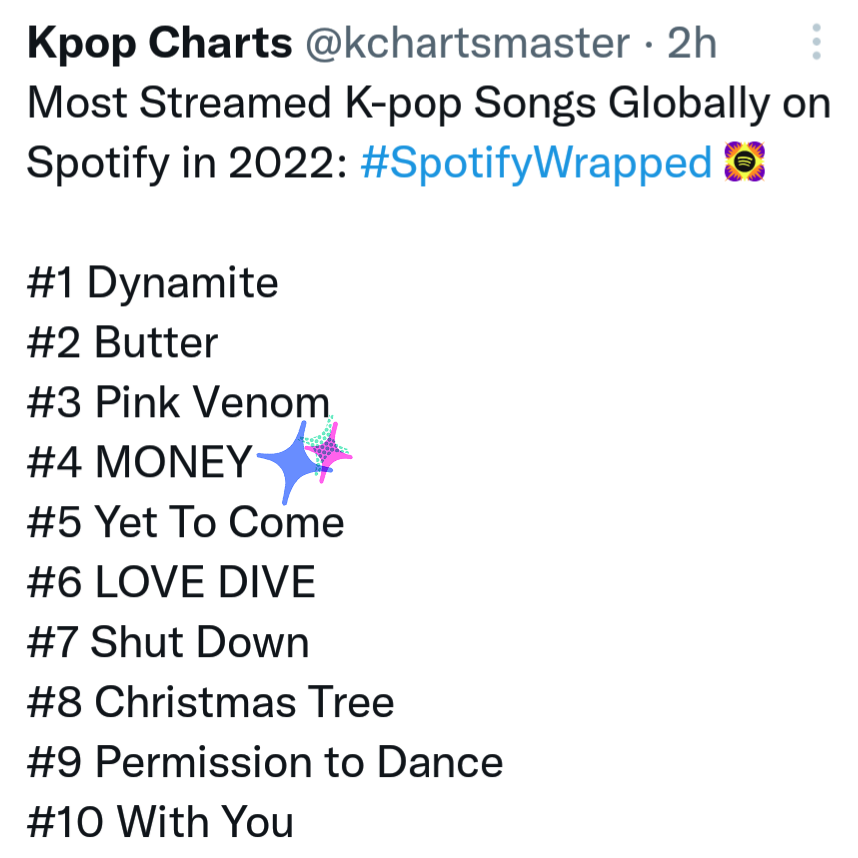Open the Kpop Charts profile name

160,44
